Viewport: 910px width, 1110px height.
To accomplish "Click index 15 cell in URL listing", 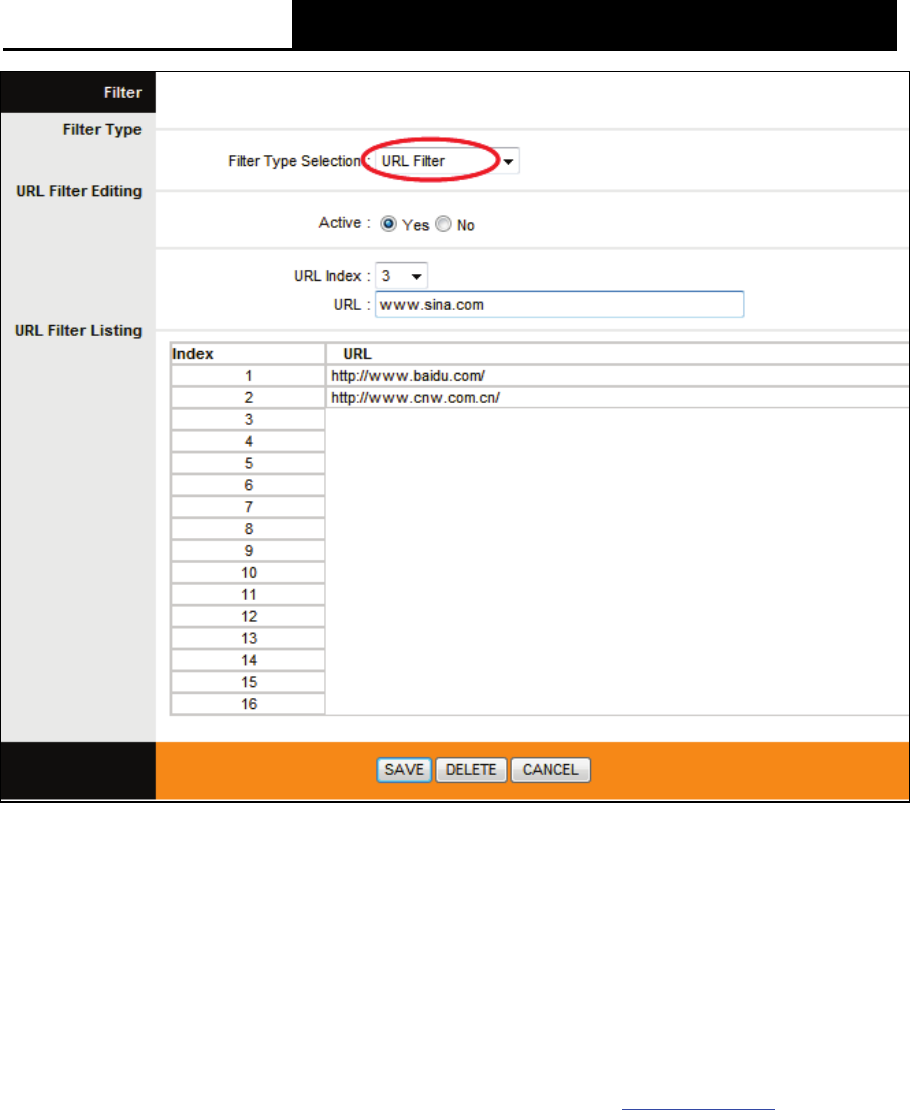I will [248, 682].
